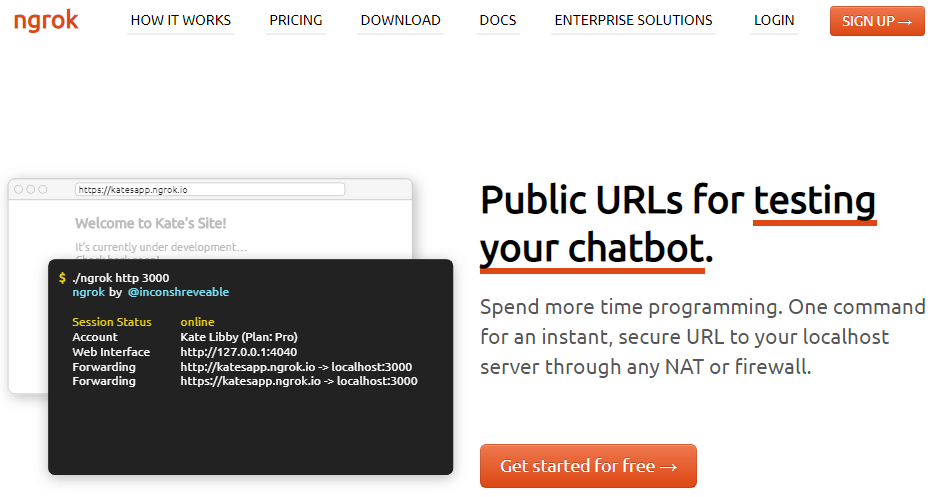
Task: Click the Web Interface label in terminal
Action: tap(111, 352)
